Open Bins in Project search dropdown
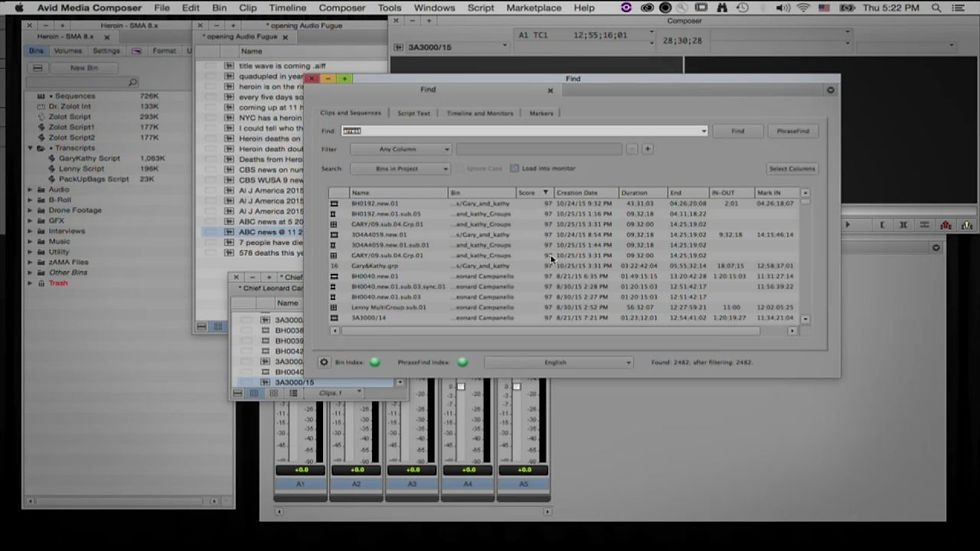The width and height of the screenshot is (980, 551). (400, 169)
